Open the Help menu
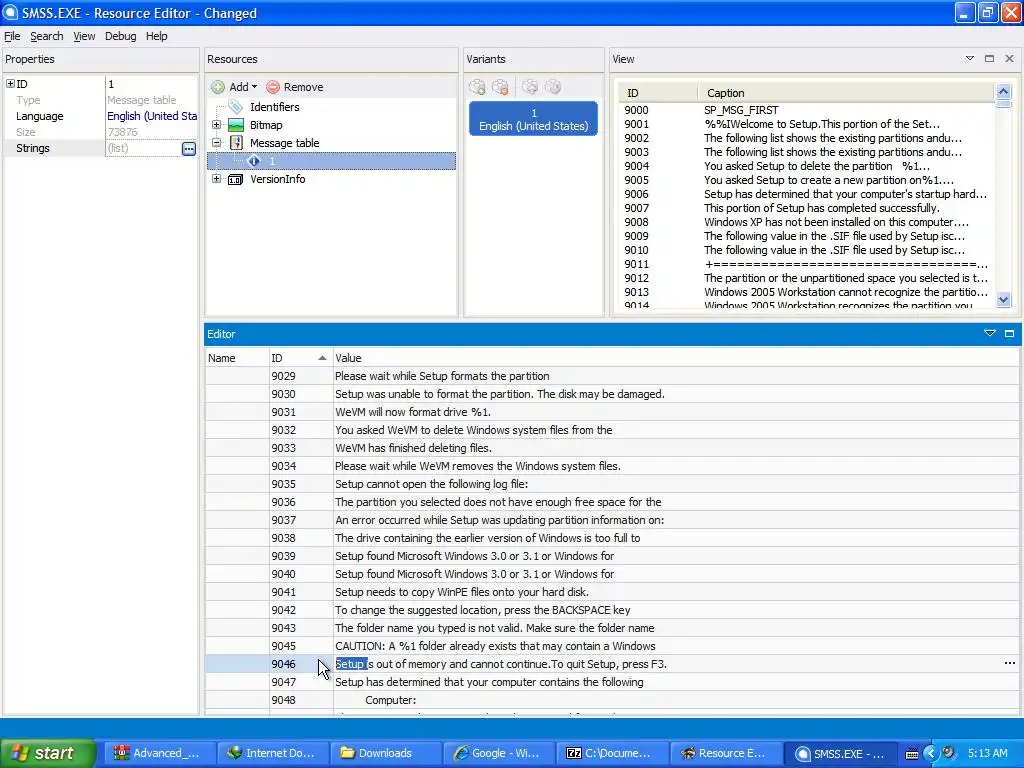 click(x=156, y=36)
